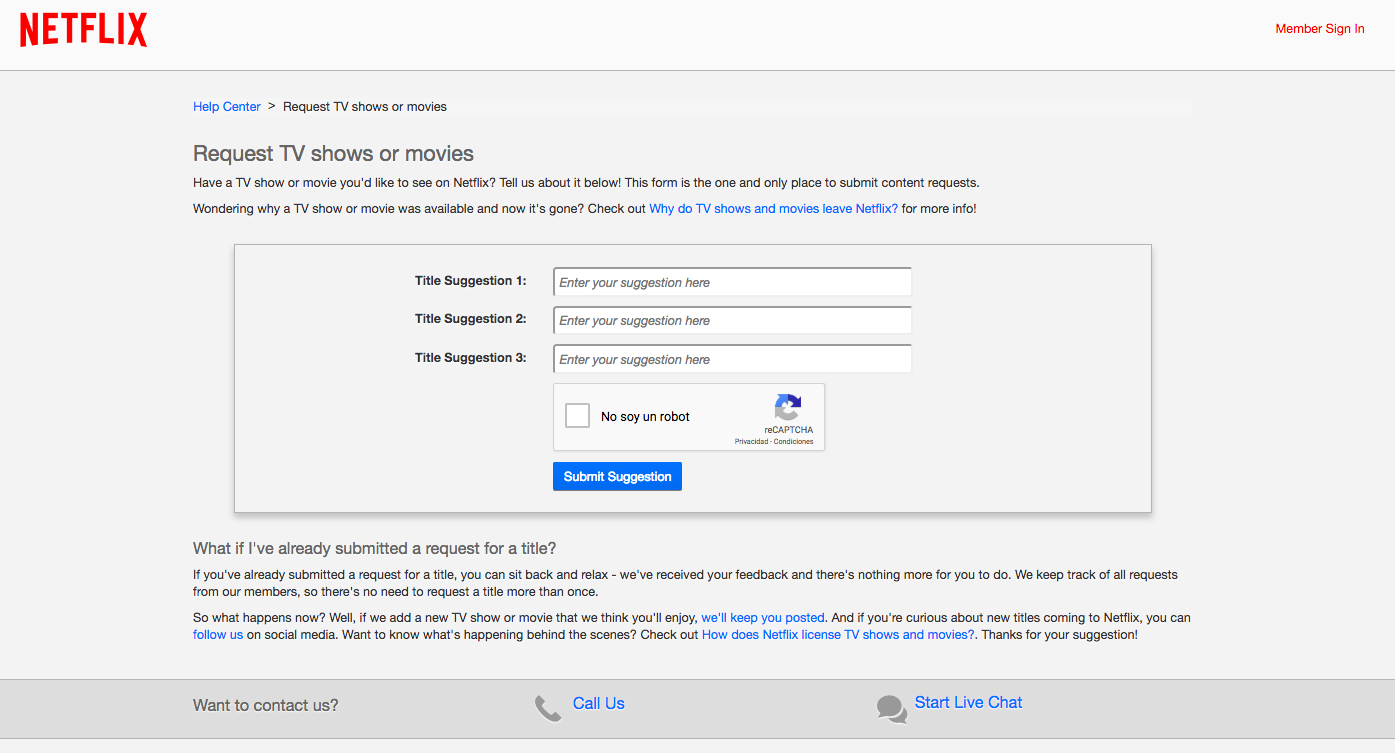
Task: Click the phone icon beside Call Us
Action: tap(547, 708)
